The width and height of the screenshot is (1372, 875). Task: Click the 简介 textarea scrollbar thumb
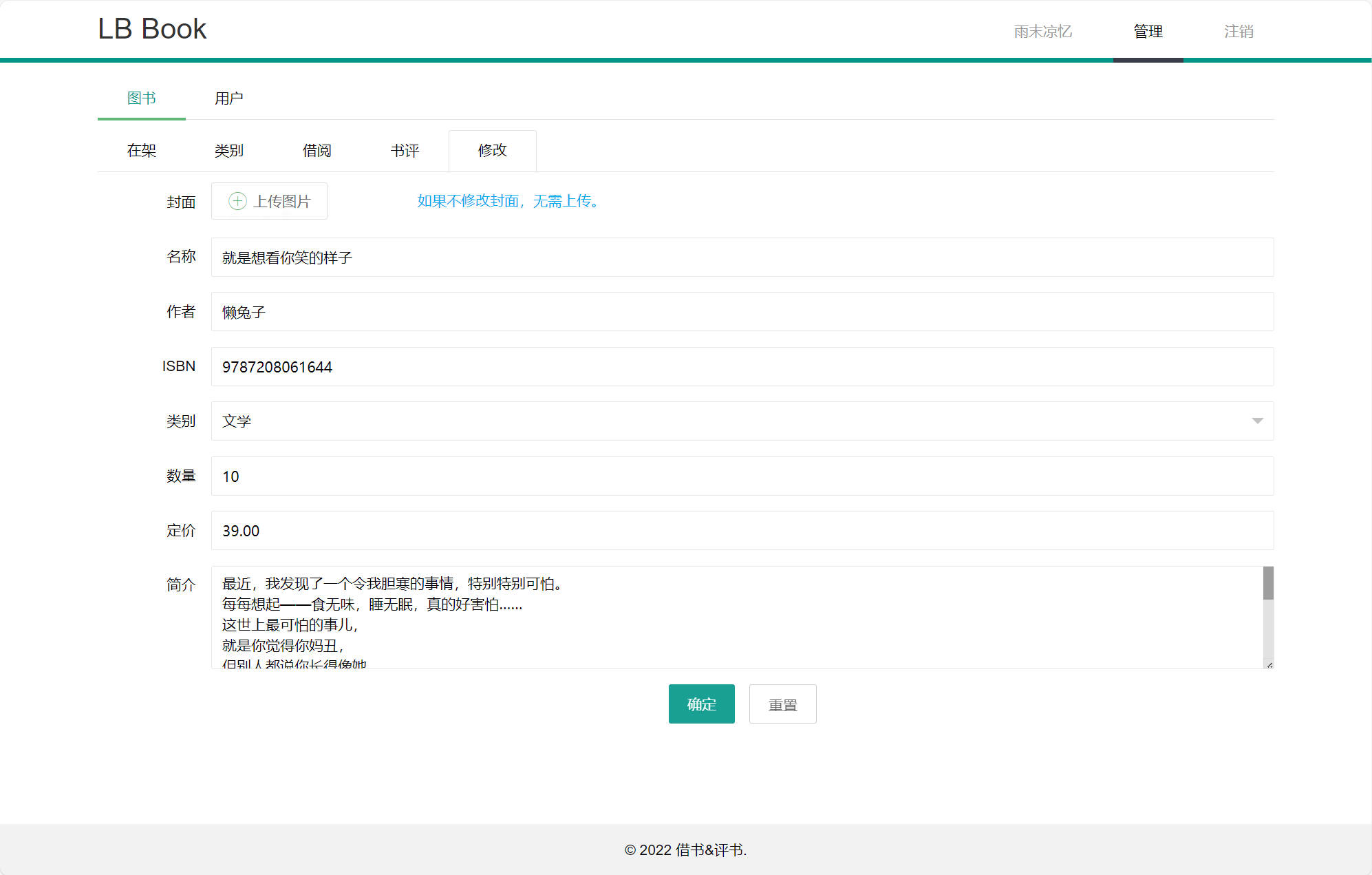tap(1268, 583)
